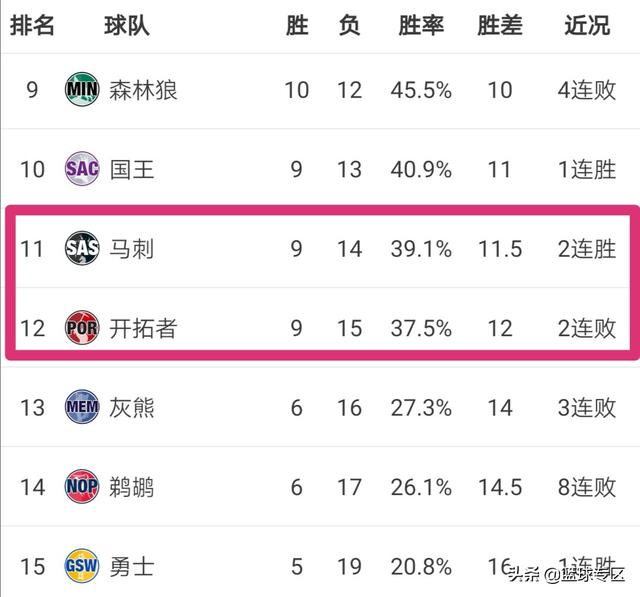This screenshot has width=640, height=597.
Task: Click the MIN Timberwolves team logo
Action: click(82, 89)
